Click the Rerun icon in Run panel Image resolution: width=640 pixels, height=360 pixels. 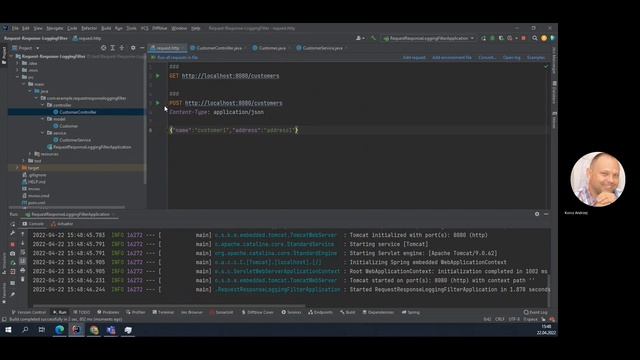point(13,224)
